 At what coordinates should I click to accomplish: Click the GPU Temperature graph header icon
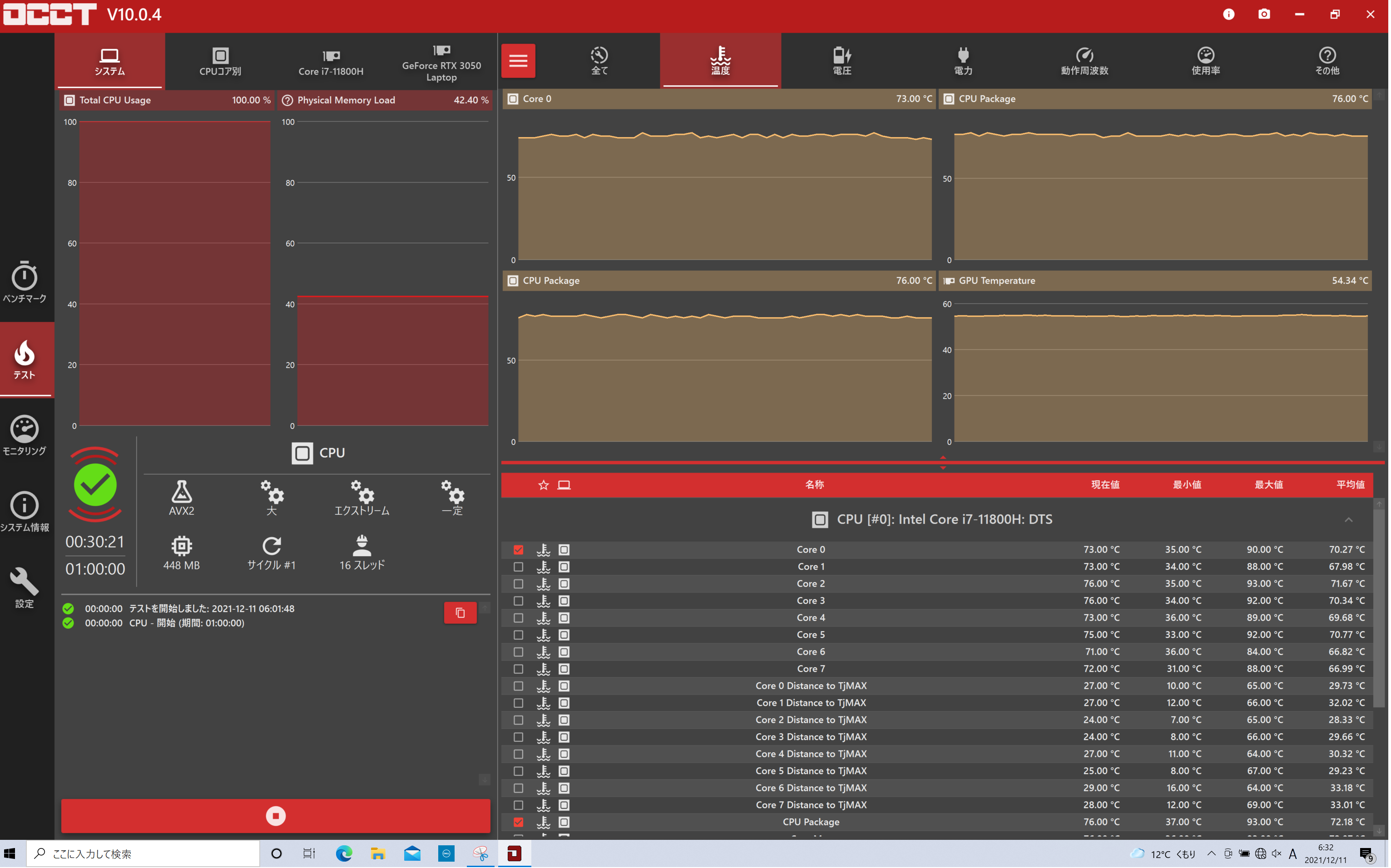950,281
